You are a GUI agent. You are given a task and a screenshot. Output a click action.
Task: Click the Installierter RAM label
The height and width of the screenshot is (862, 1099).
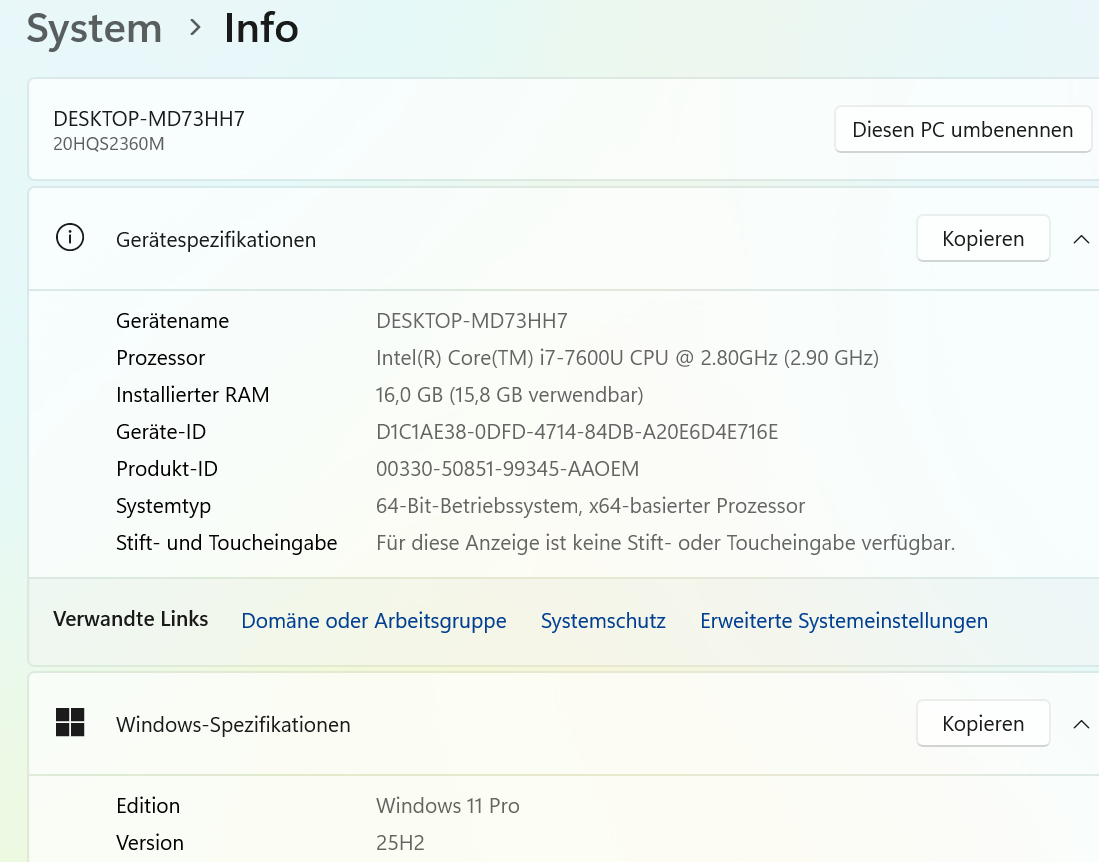click(193, 395)
